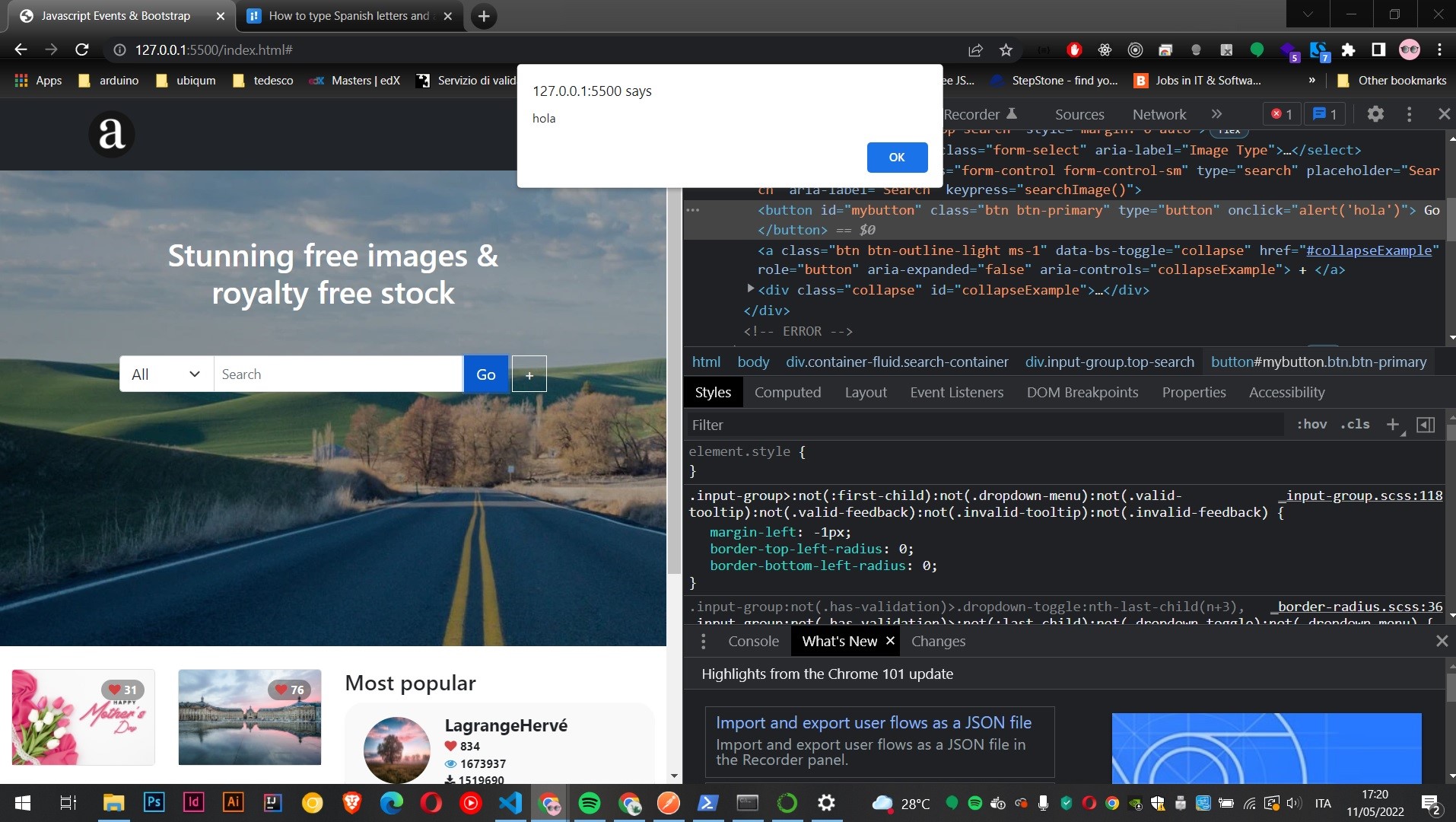Show more DevTools tabs chevron
The height and width of the screenshot is (822, 1456).
[x=1216, y=114]
